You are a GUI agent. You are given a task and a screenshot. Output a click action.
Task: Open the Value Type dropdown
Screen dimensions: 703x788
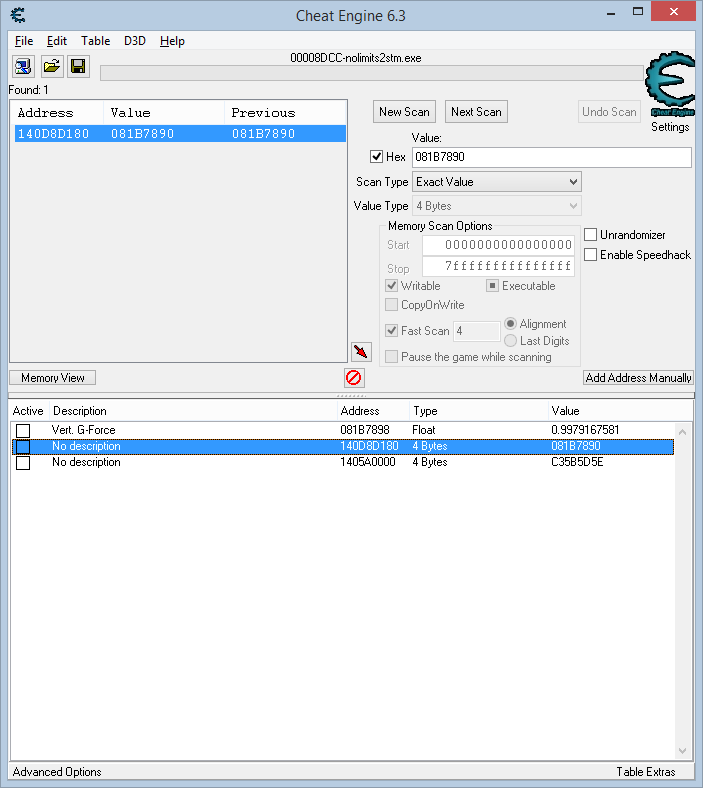(496, 206)
